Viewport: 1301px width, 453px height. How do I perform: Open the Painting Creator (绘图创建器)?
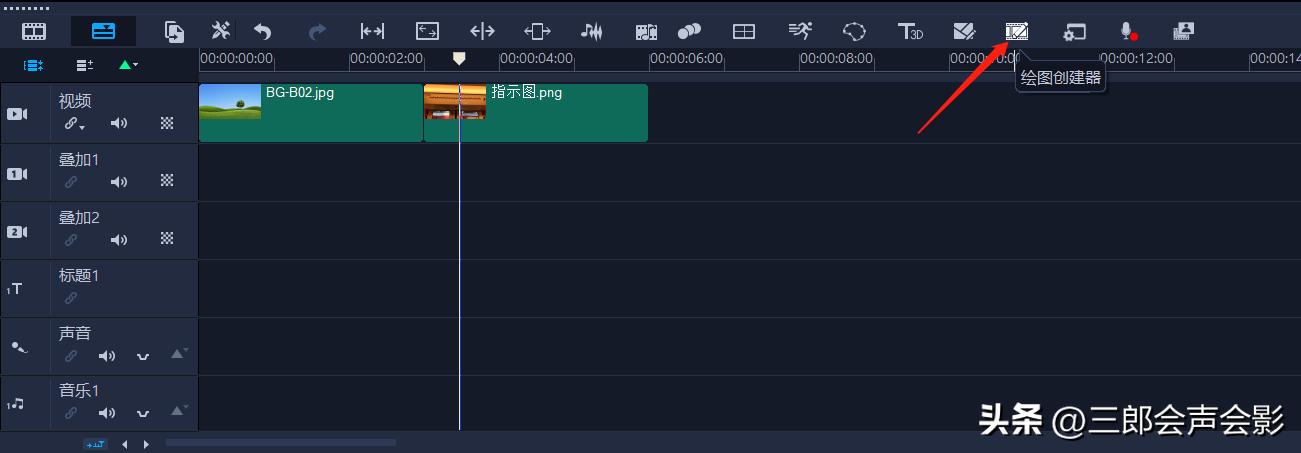tap(1017, 32)
